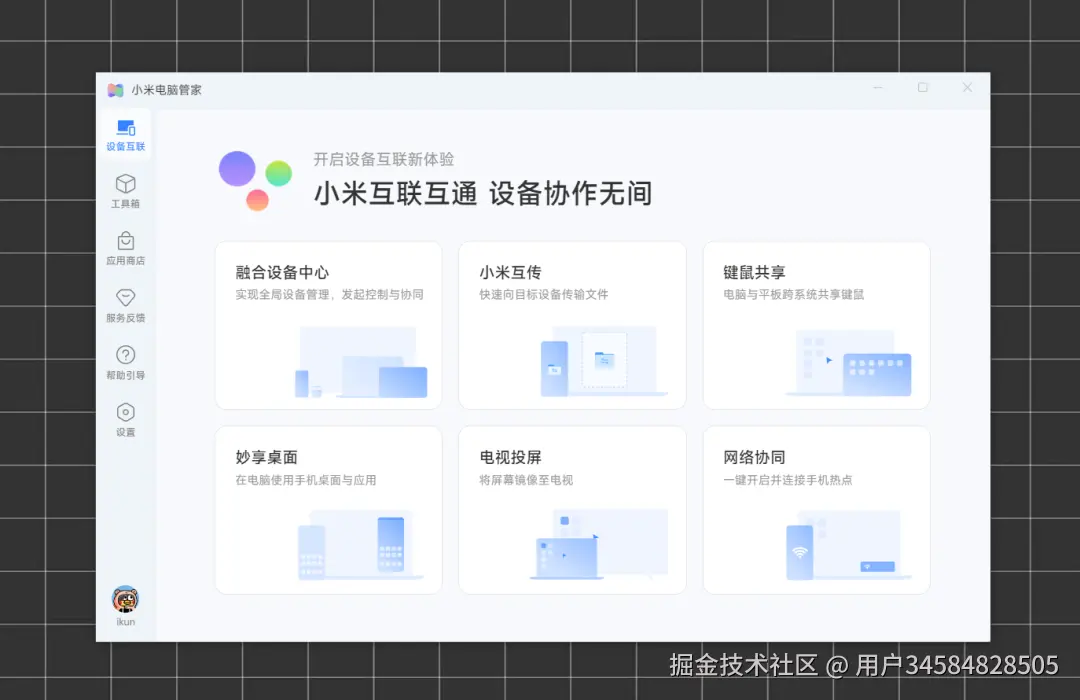Click the 融合设备中心 devices illustration
1080x700 pixels.
pyautogui.click(x=361, y=362)
